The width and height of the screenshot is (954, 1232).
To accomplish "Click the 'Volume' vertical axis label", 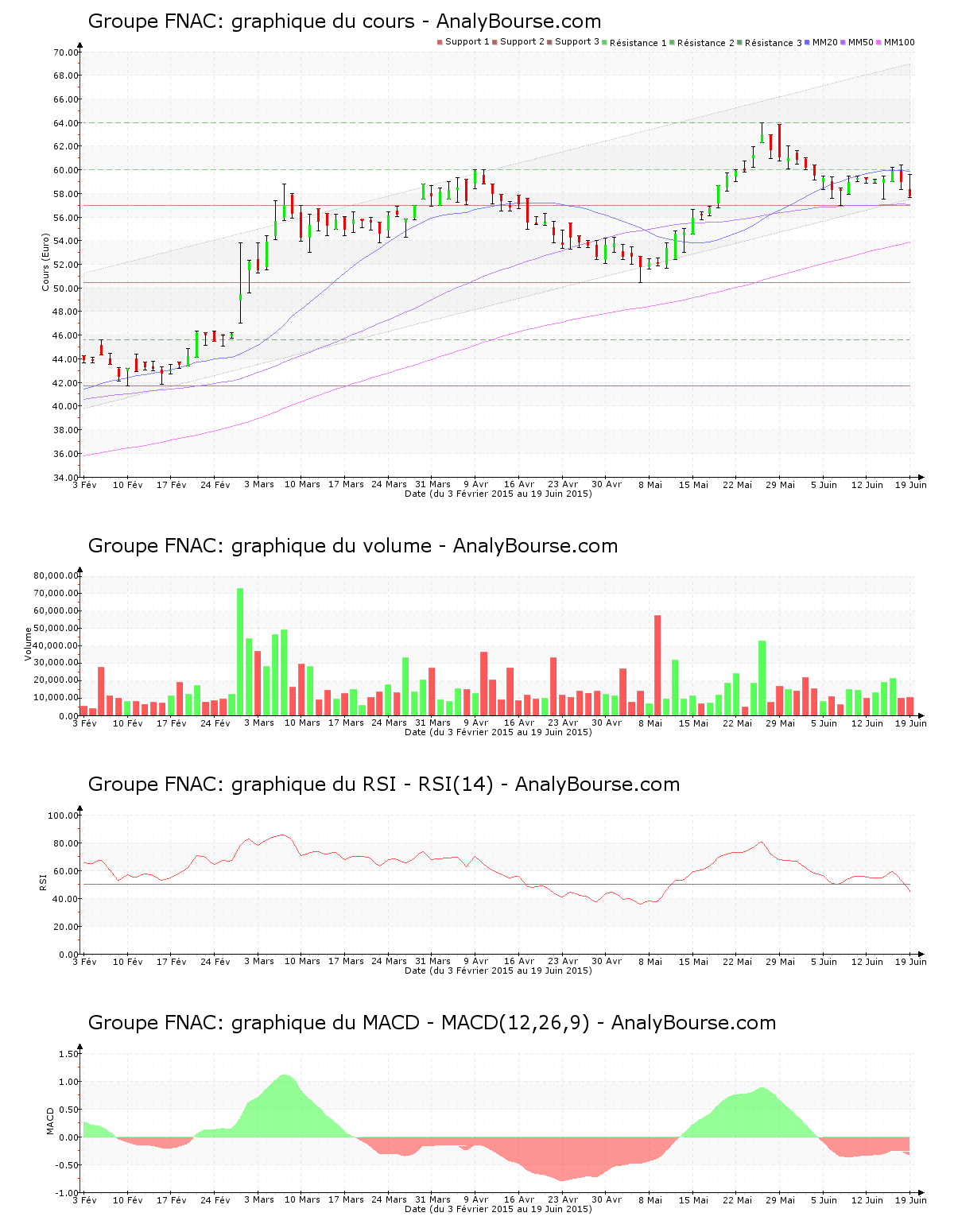I will pos(29,644).
